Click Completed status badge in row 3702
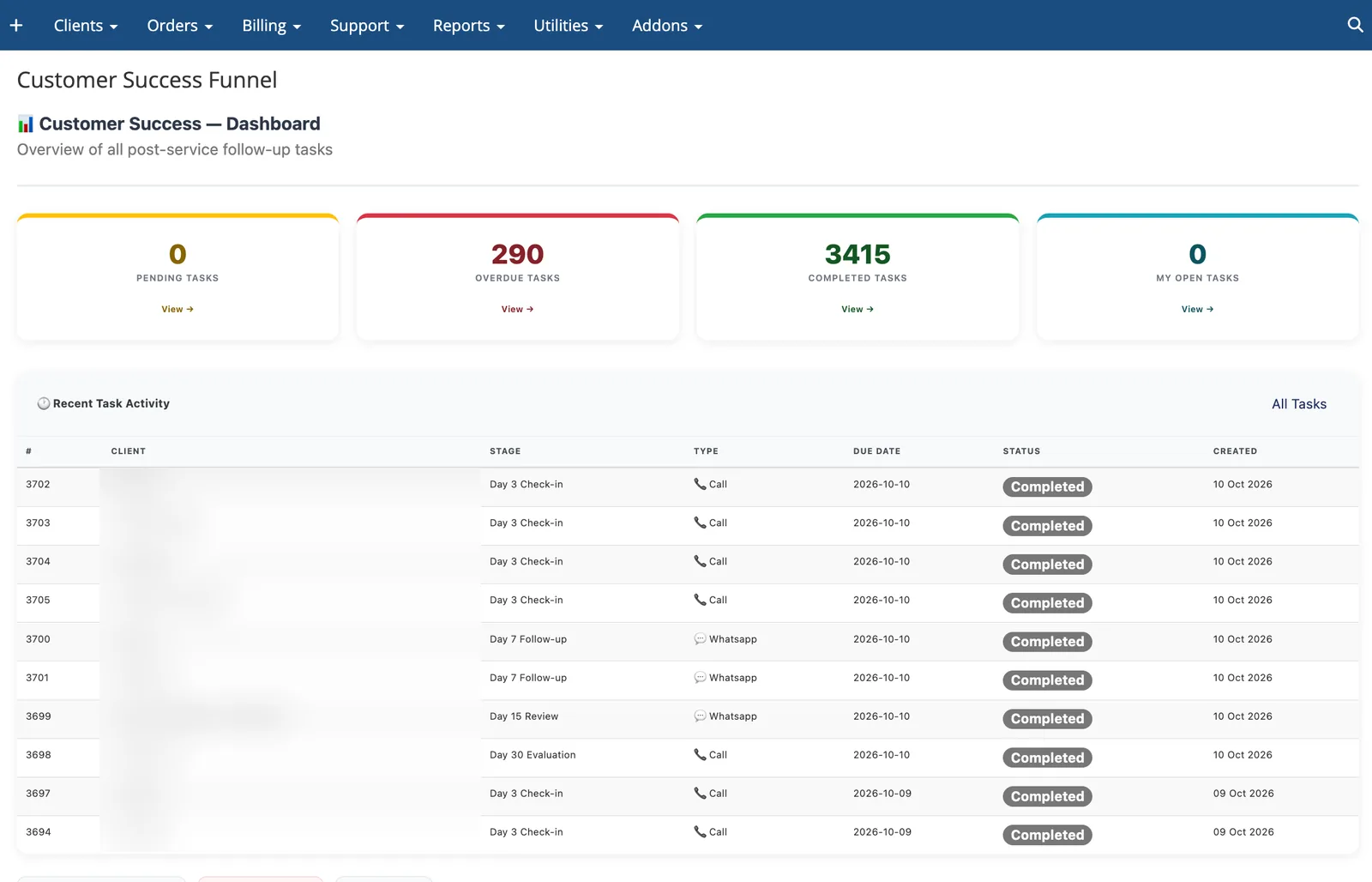The image size is (1372, 882). point(1047,486)
